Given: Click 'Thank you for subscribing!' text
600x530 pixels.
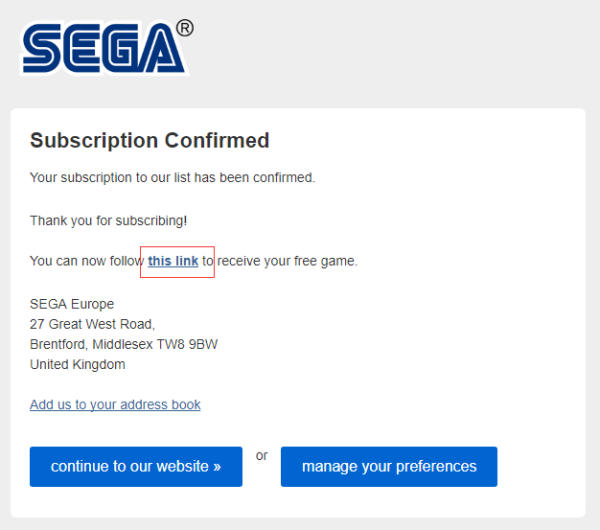Looking at the screenshot, I should 108,221.
